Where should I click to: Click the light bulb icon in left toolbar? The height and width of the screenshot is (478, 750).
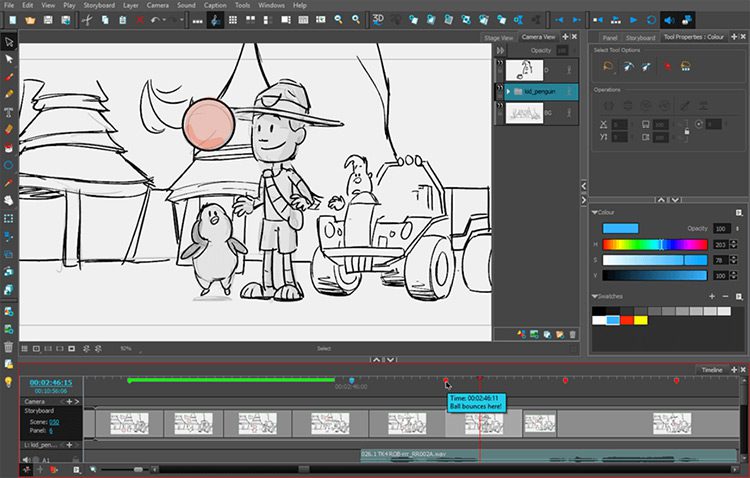click(9, 382)
